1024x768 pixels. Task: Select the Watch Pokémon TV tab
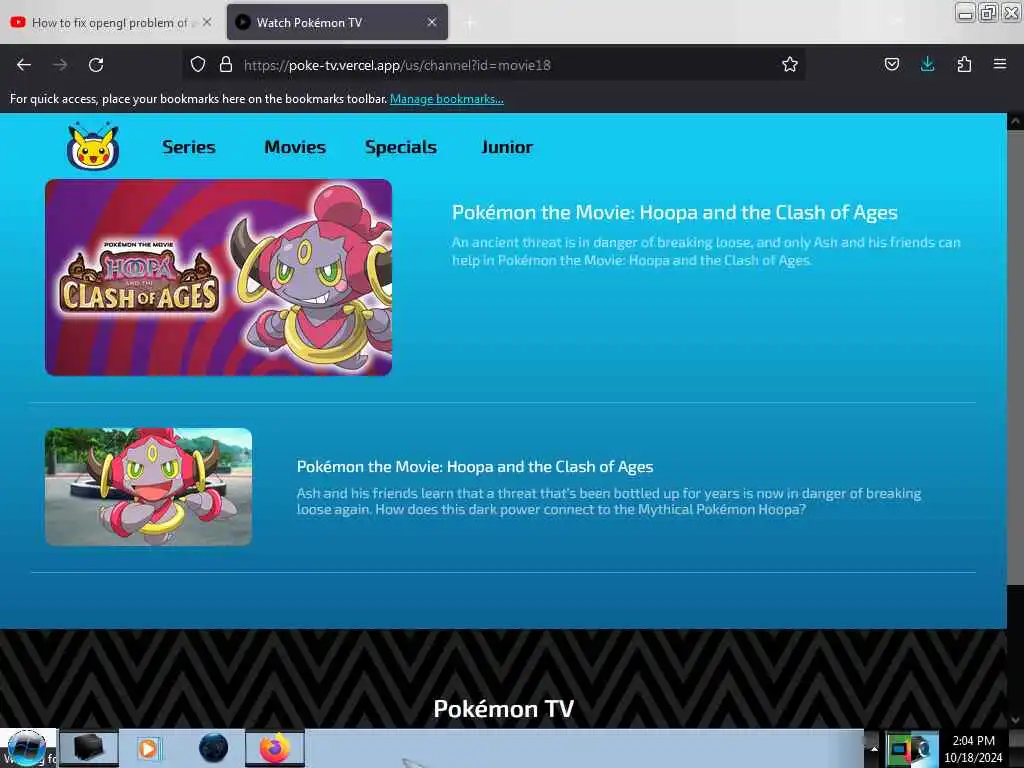coord(337,22)
